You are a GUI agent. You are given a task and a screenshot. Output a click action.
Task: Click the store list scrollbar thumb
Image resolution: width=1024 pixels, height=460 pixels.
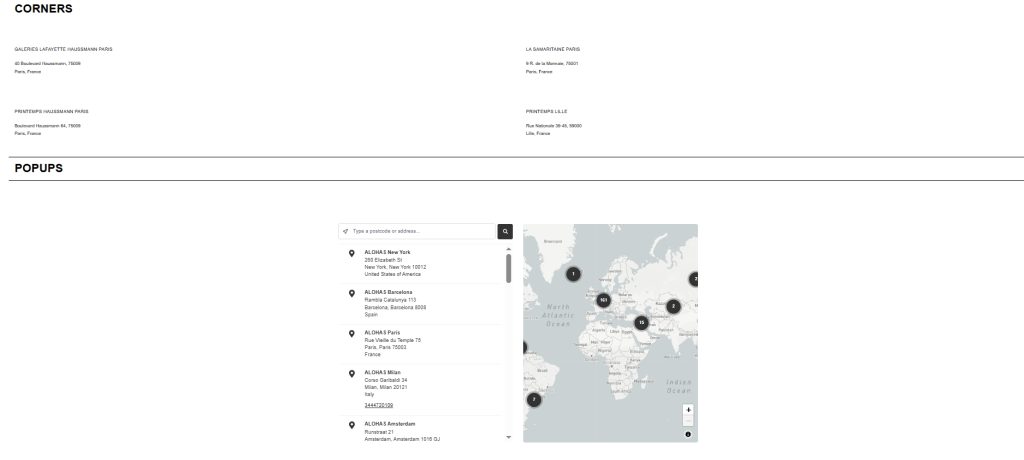[x=508, y=268]
